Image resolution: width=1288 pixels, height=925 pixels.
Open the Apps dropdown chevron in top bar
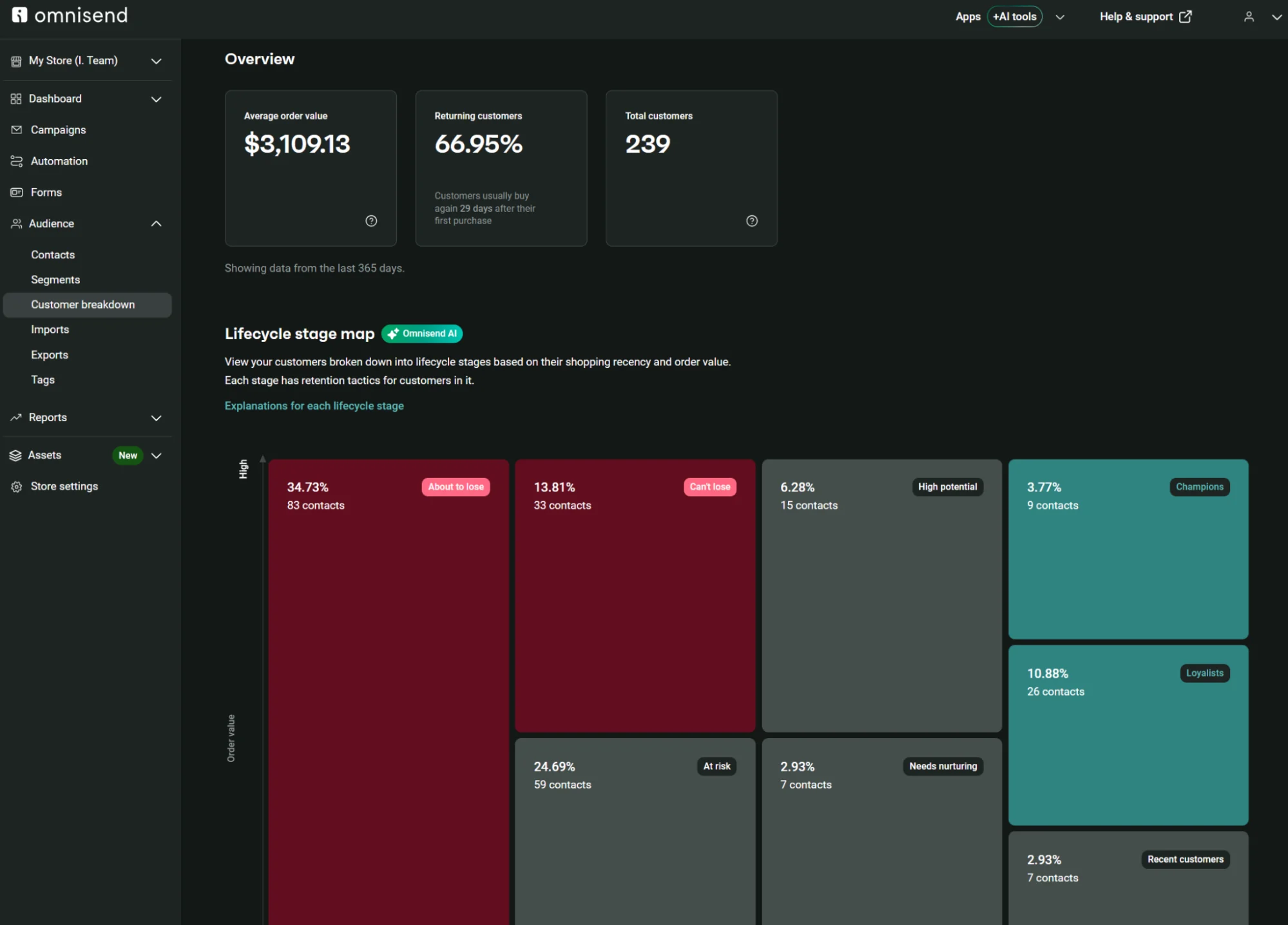click(1060, 17)
